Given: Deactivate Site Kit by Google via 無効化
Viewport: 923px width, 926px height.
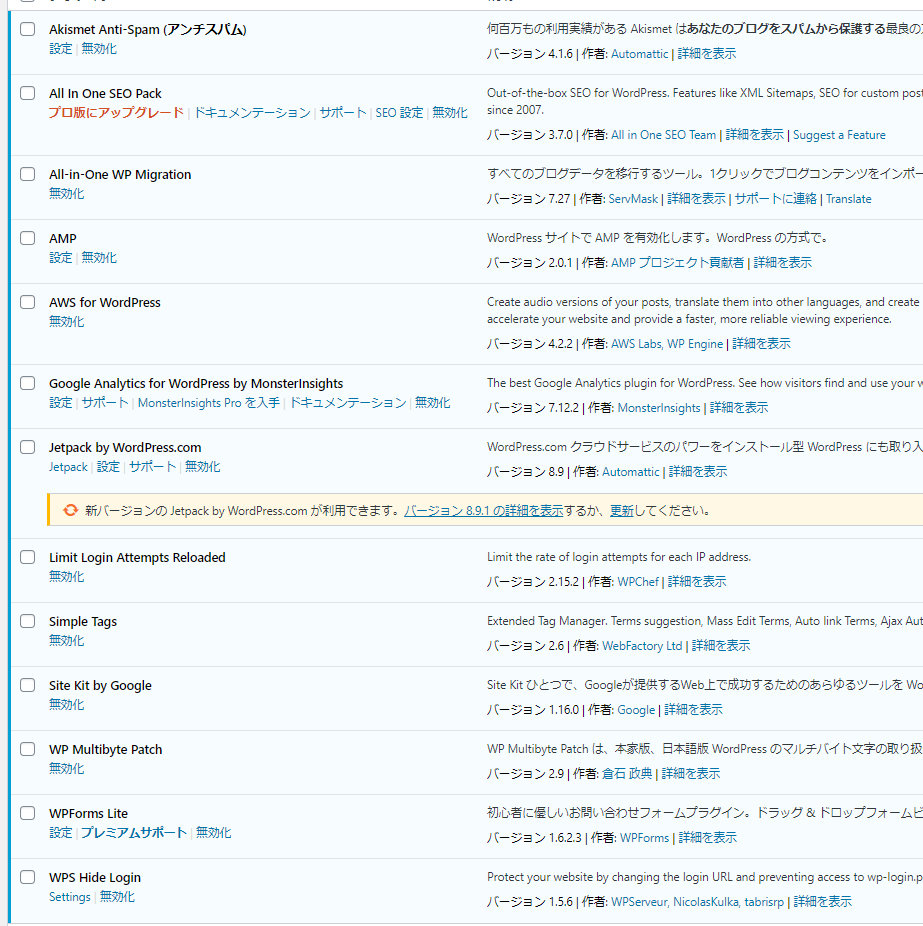Looking at the screenshot, I should [66, 705].
